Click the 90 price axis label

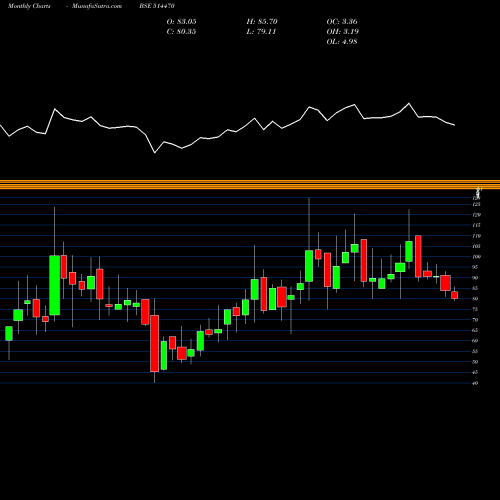[475, 278]
